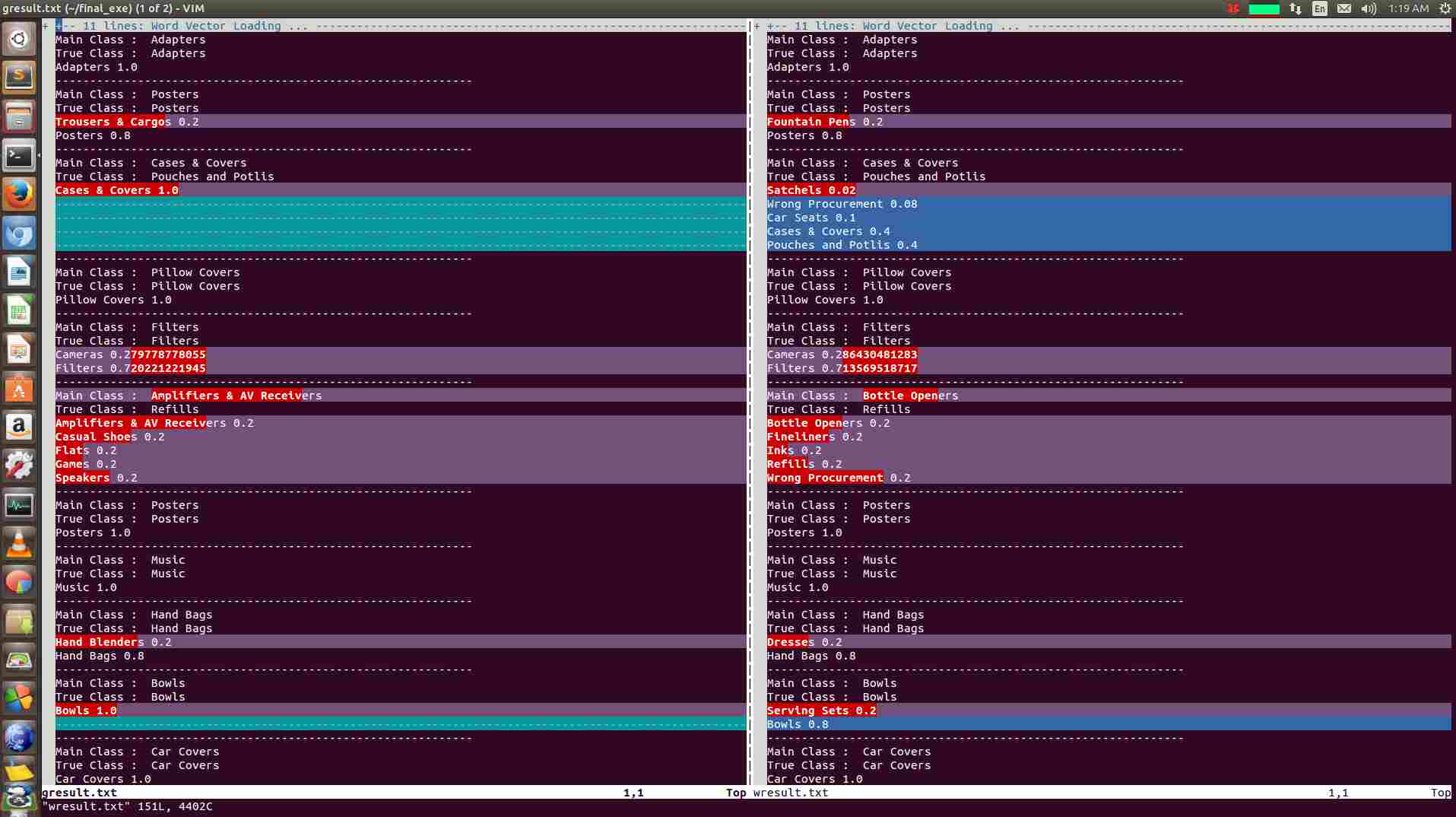Screen dimensions: 1456x817
Task: Click 'Cases & Covers 1.0' in left pane
Action: [x=116, y=190]
